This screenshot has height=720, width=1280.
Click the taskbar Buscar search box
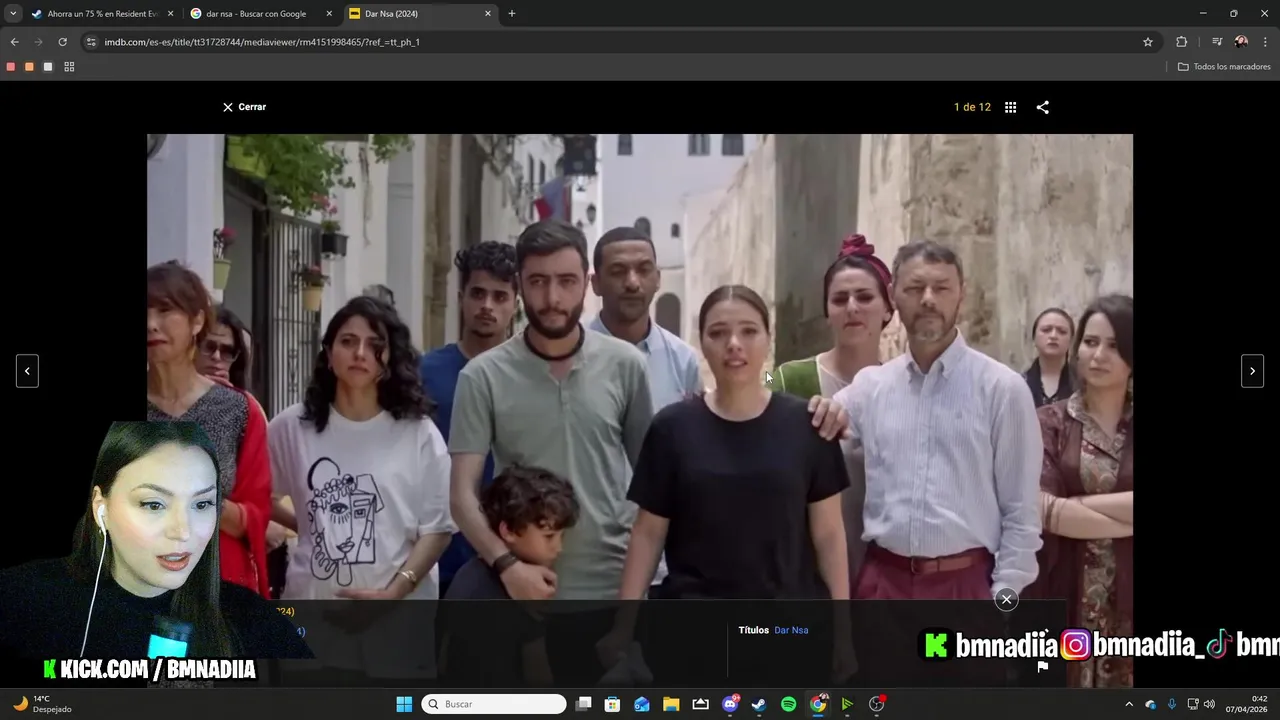[494, 704]
